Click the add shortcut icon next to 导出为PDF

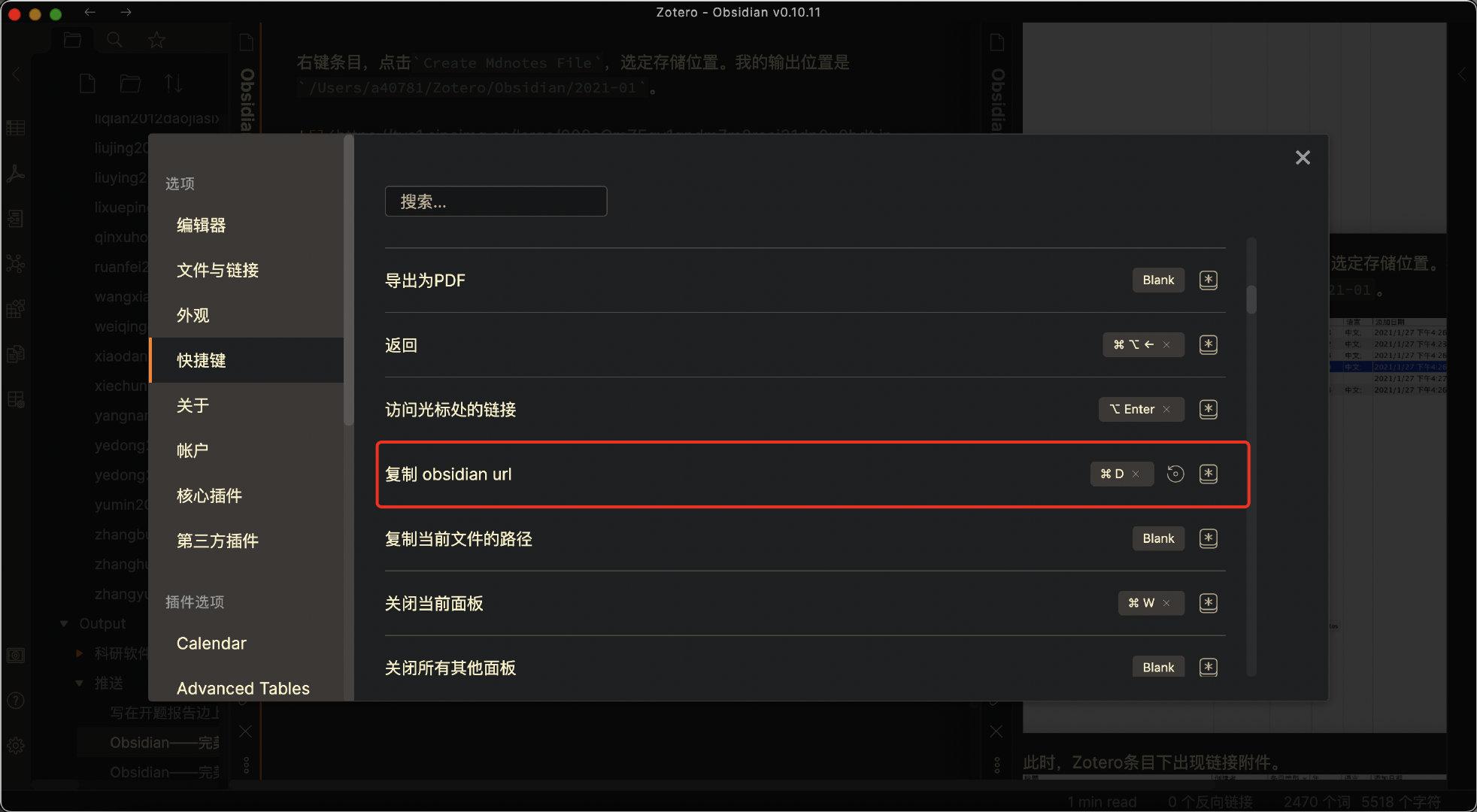point(1210,279)
